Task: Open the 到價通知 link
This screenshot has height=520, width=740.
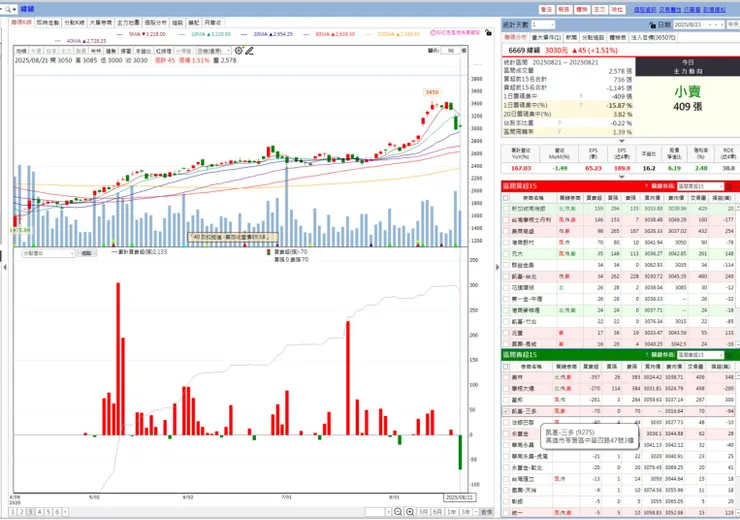Action: (714, 9)
